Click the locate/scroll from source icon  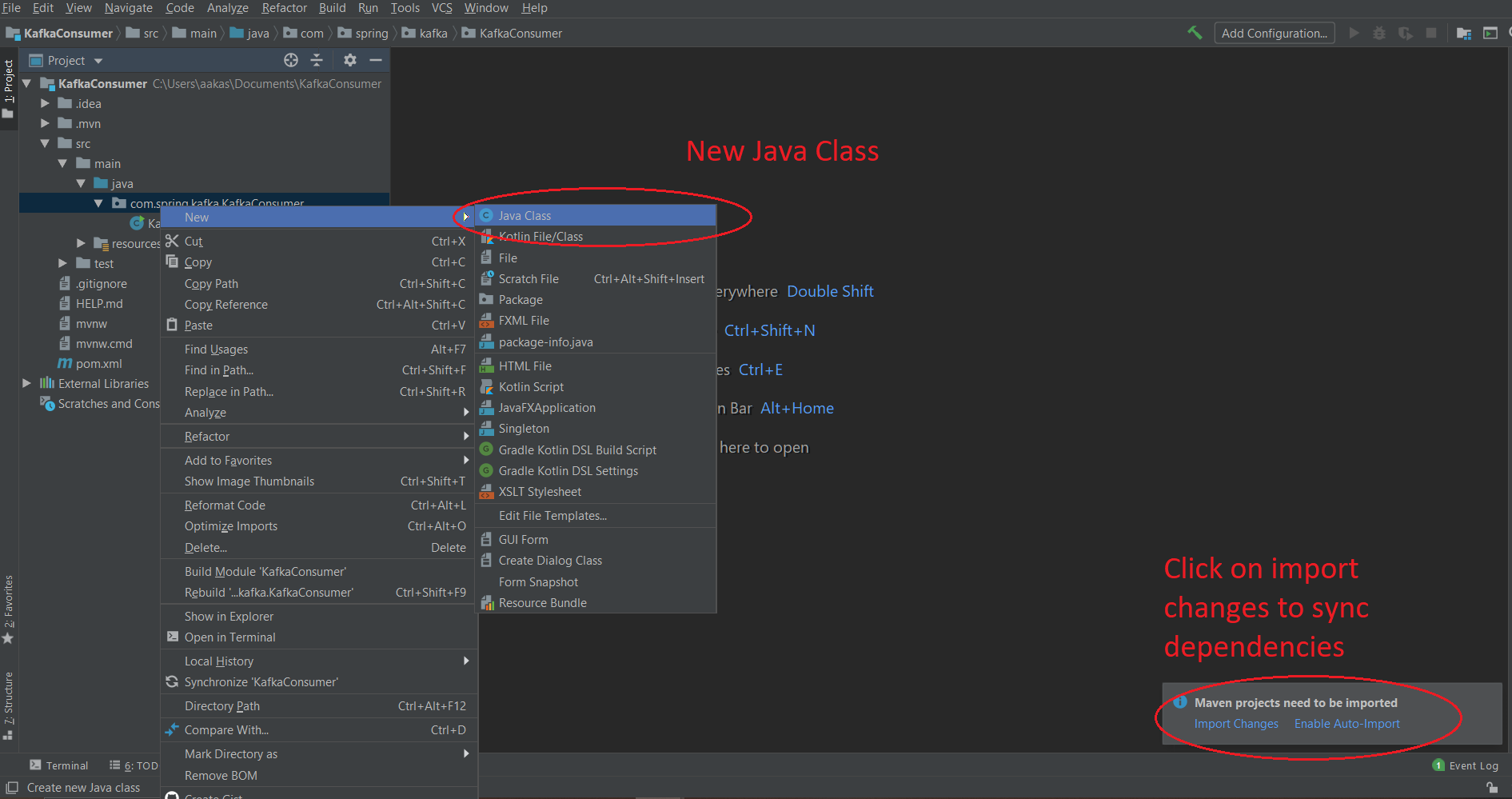pyautogui.click(x=291, y=60)
